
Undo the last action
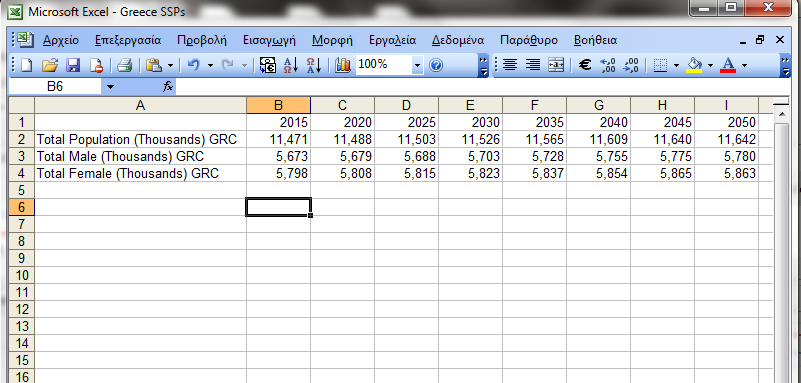(x=193, y=65)
